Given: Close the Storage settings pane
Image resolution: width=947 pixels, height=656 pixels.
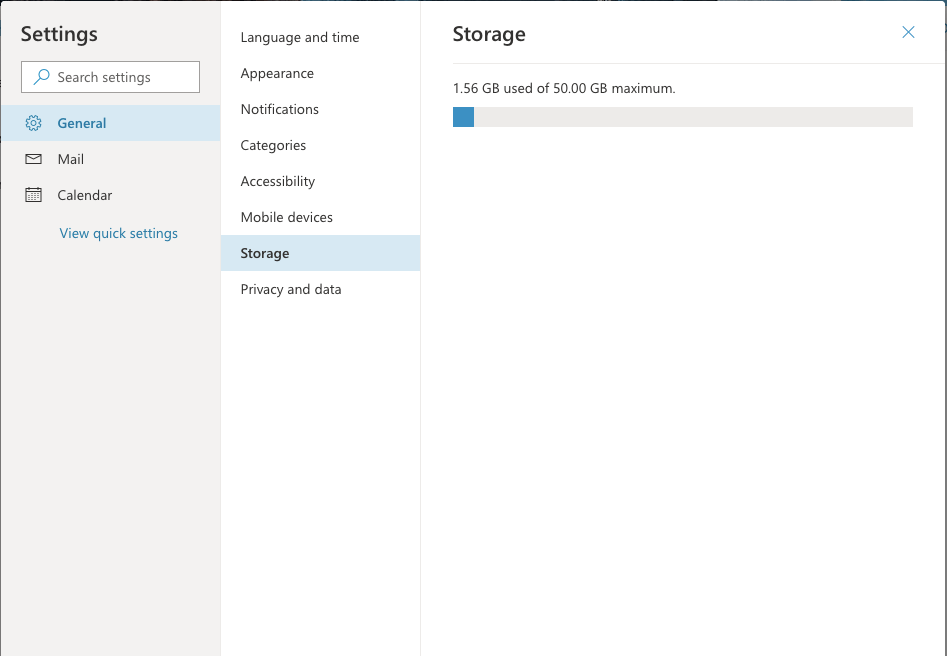Looking at the screenshot, I should click(x=908, y=32).
